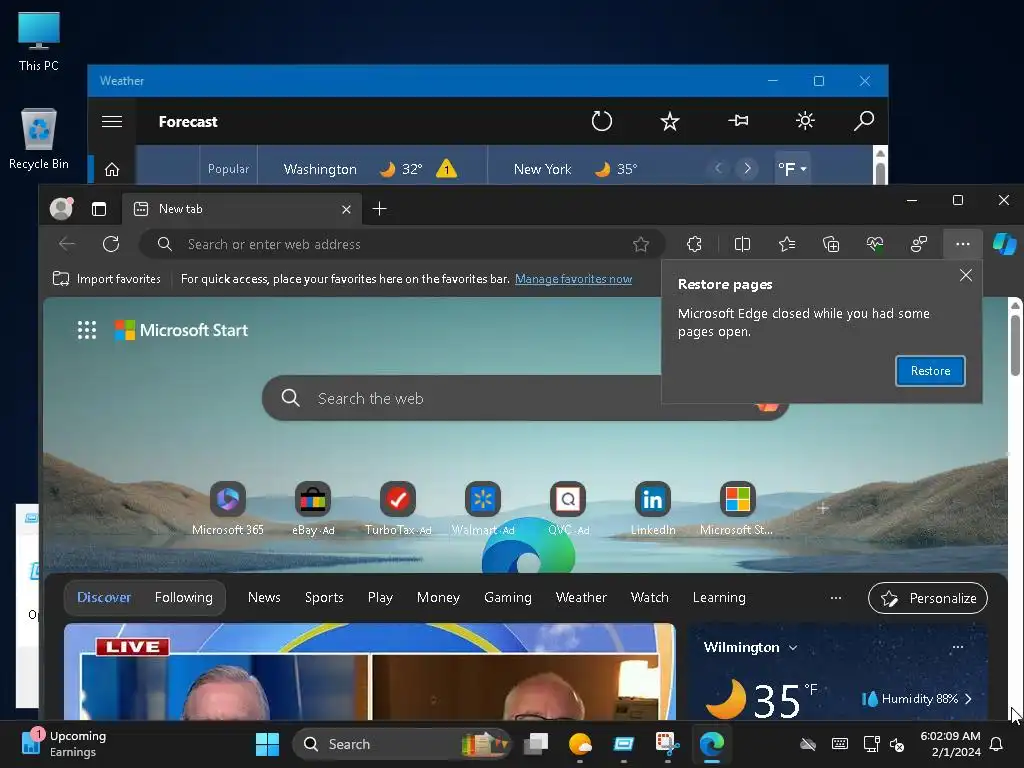Switch to the Discover feed tab
Viewport: 1024px width, 768px height.
[104, 598]
